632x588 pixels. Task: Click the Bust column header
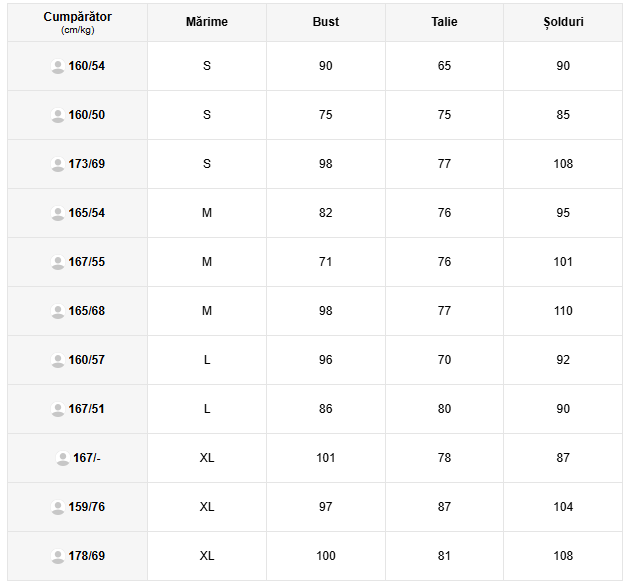point(326,22)
